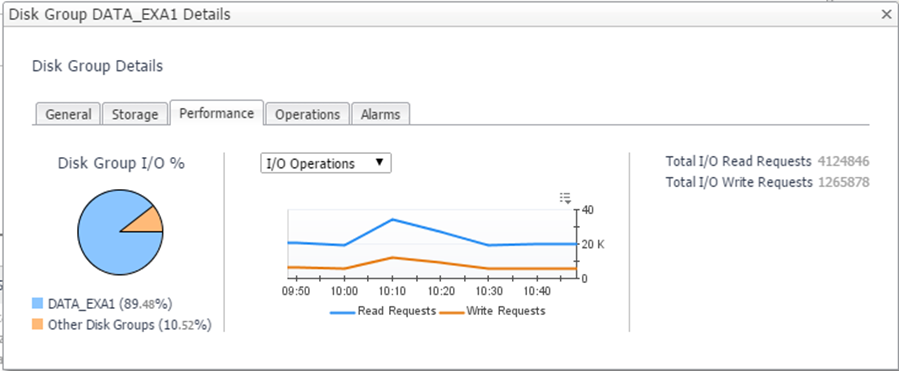Viewport: 899px width, 371px height.
Task: Click the dropdown arrow beside I/O Operations
Action: click(379, 163)
